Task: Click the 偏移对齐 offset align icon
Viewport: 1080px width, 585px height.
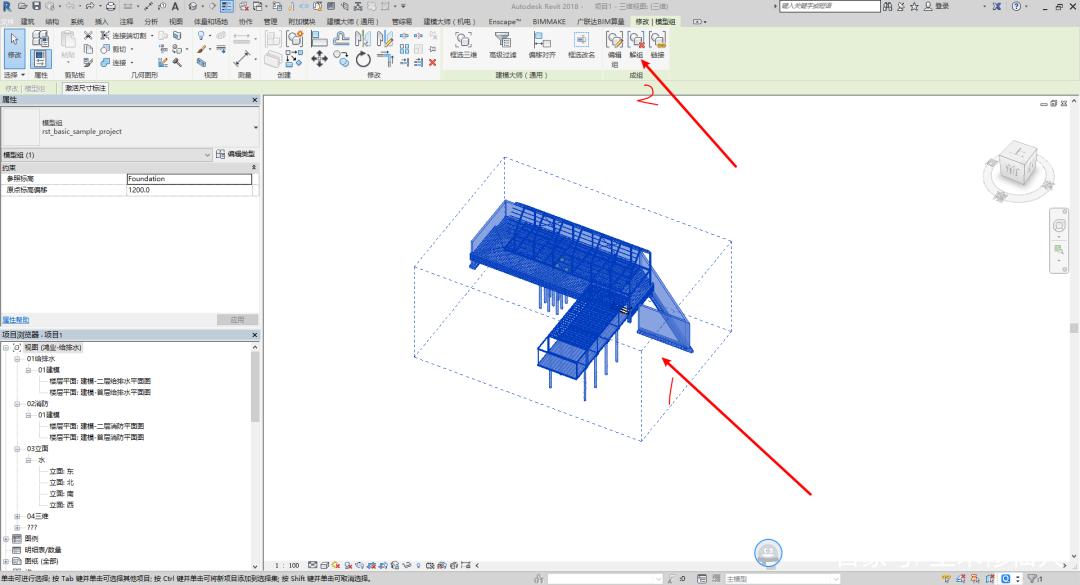Action: (541, 41)
